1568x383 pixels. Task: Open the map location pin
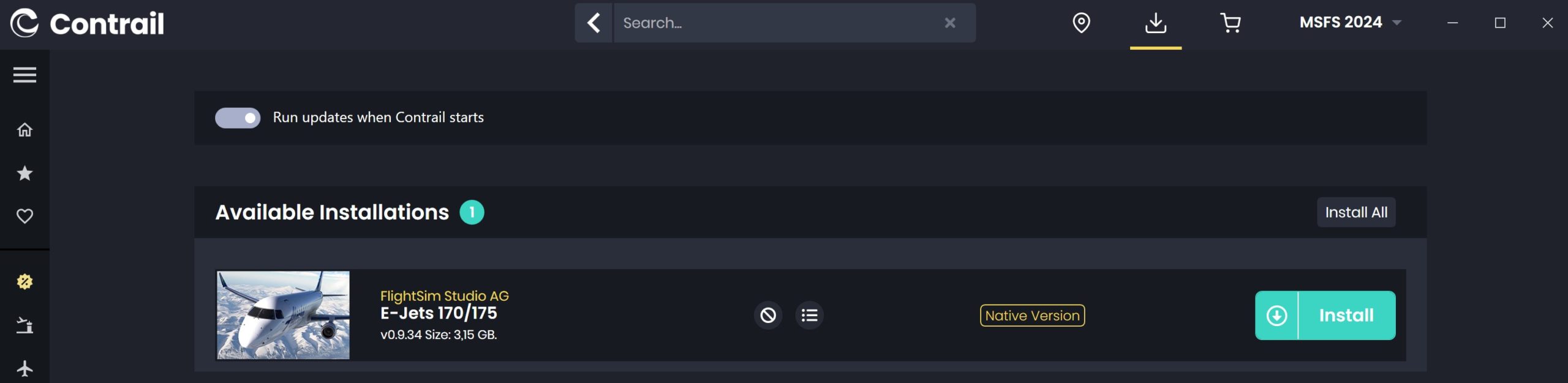pyautogui.click(x=1081, y=23)
